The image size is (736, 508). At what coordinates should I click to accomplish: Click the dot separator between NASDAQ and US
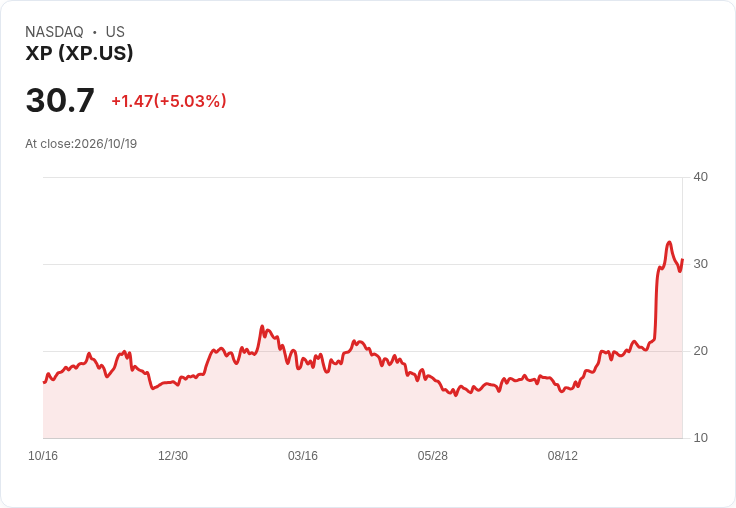[x=95, y=32]
